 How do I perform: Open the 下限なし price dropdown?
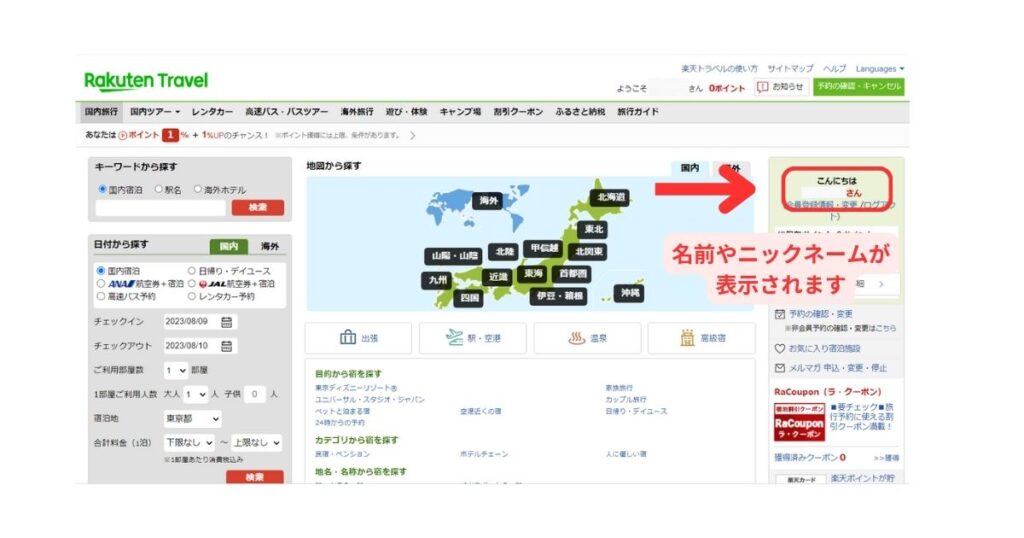click(x=189, y=443)
